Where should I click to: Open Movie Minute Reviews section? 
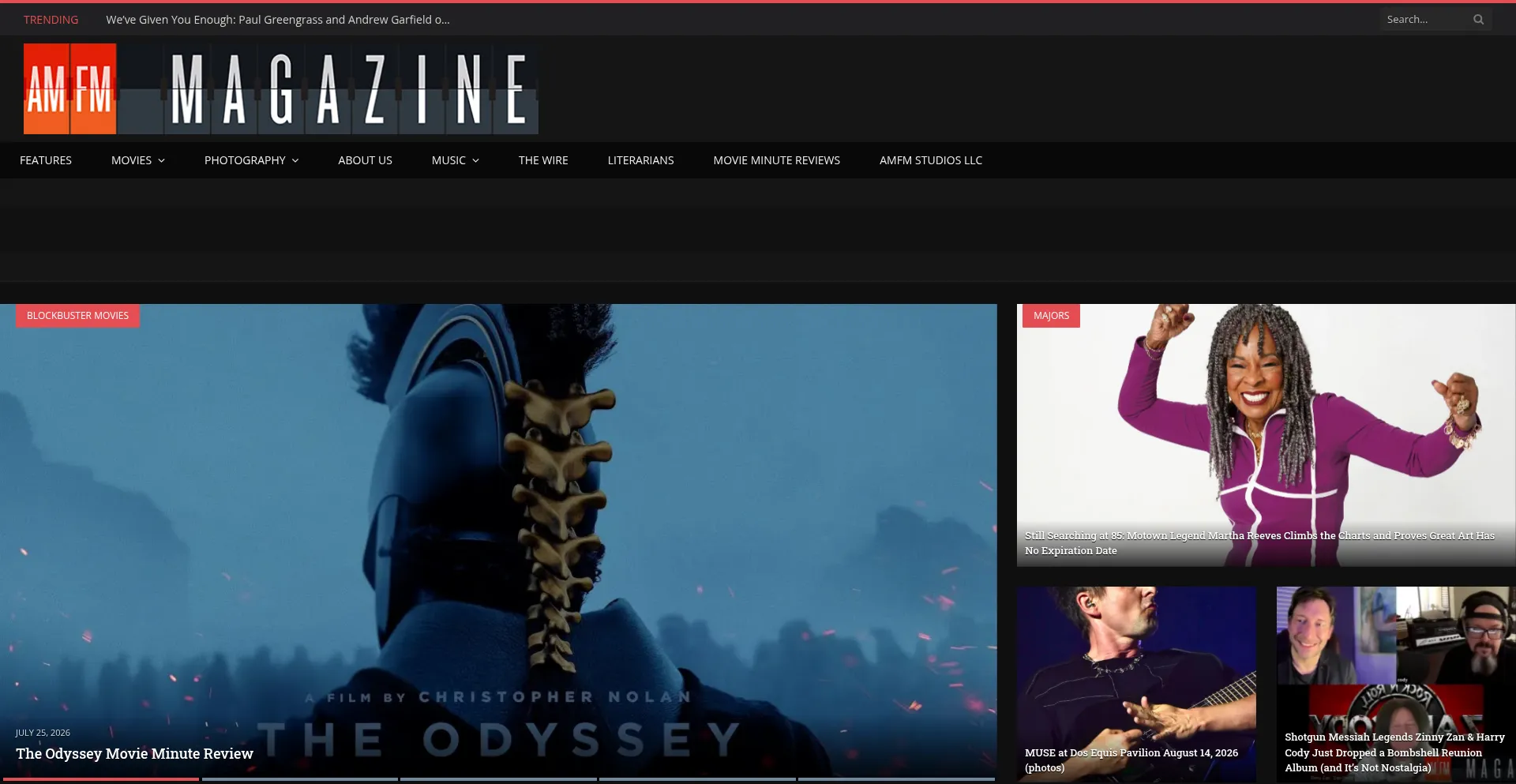coord(777,160)
